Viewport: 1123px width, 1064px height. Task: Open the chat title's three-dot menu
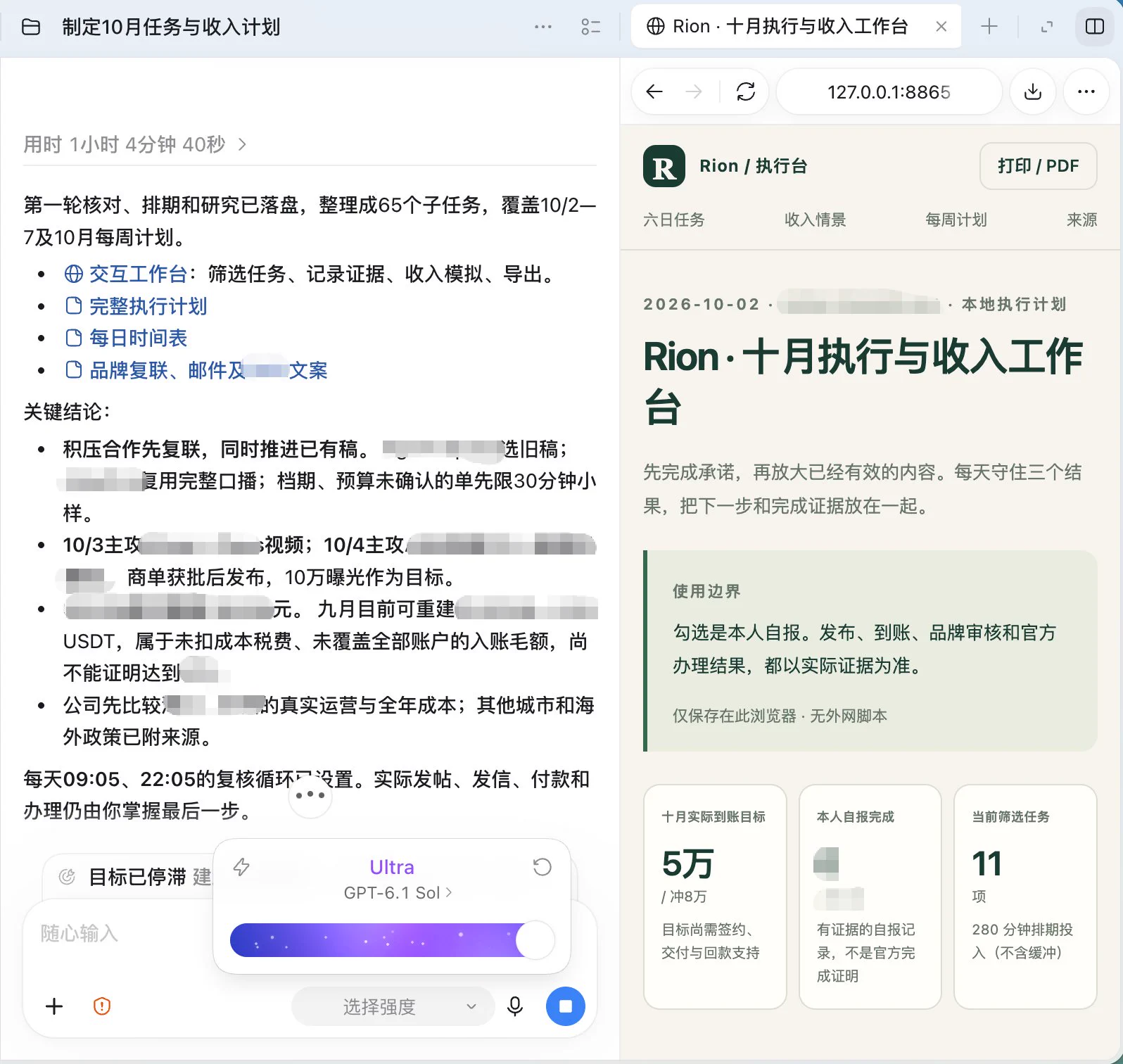543,27
